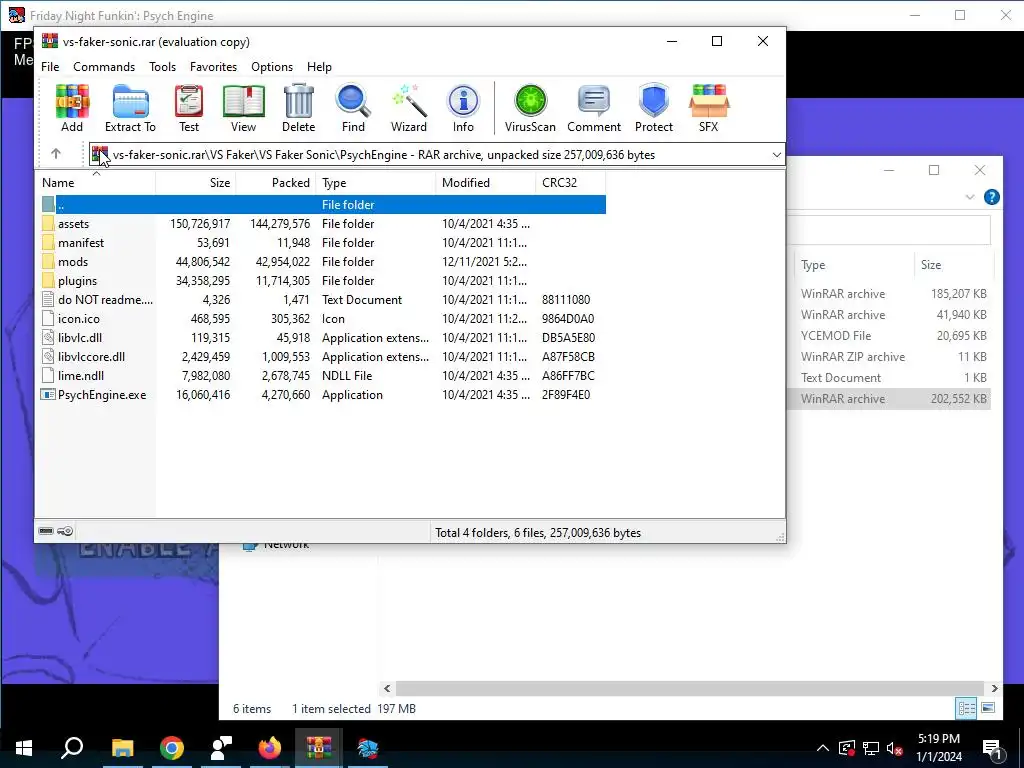Viewport: 1024px width, 768px height.
Task: Run VirusScan on the archive
Action: click(530, 108)
